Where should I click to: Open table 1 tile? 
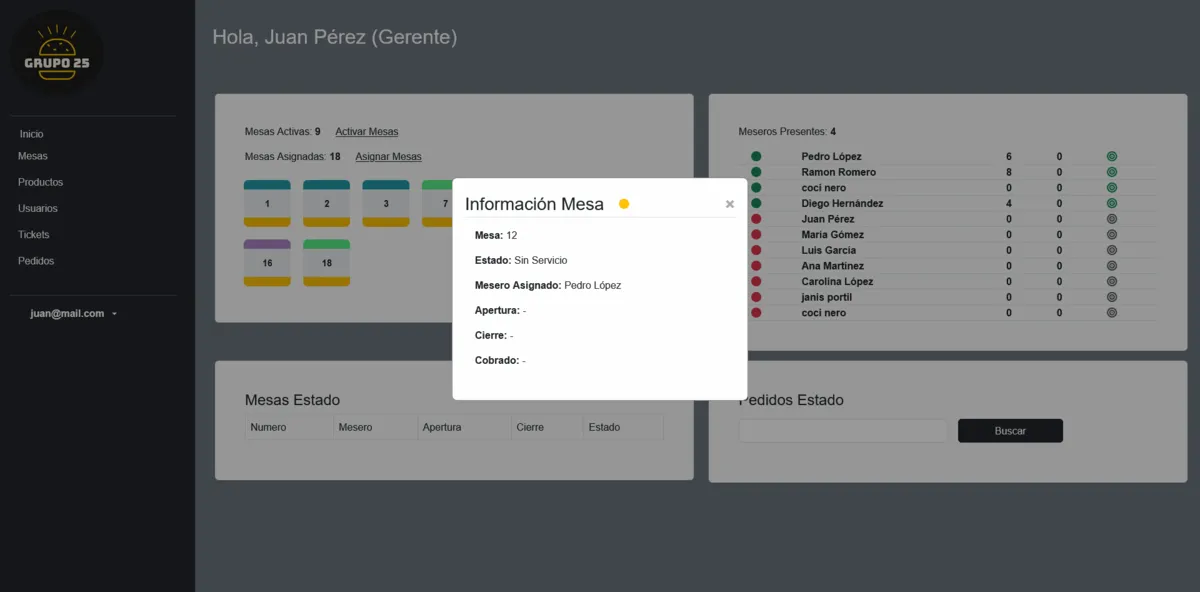pyautogui.click(x=267, y=203)
